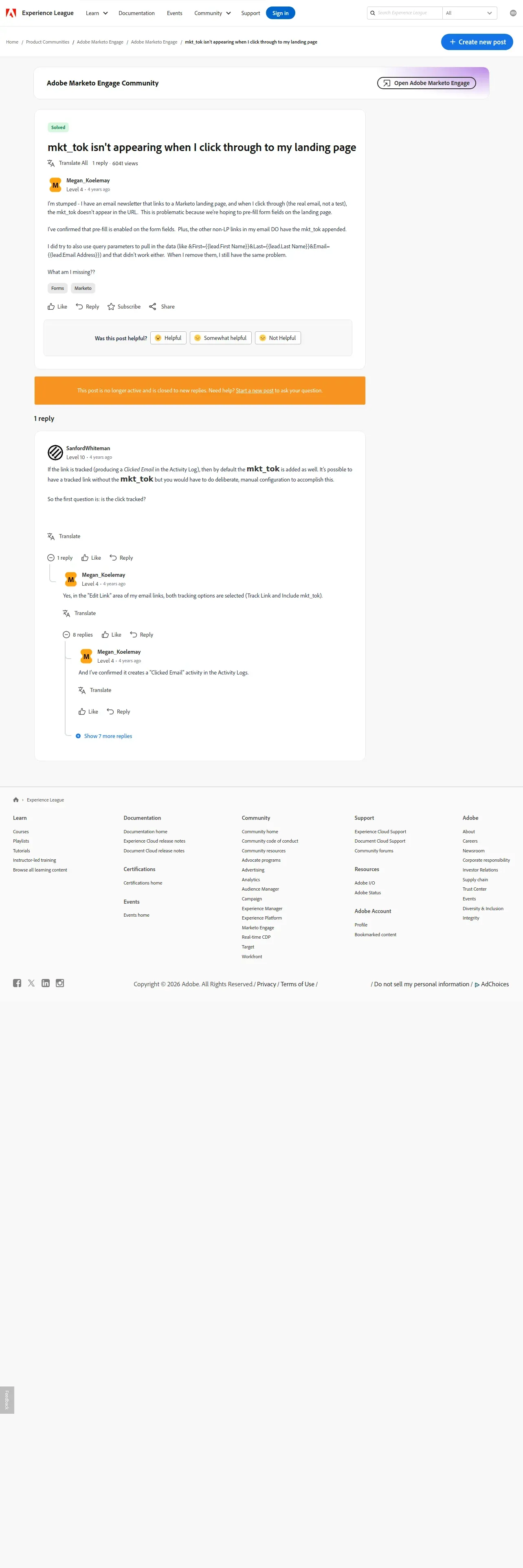Subscribe to the post via star icon
Image resolution: width=523 pixels, height=1568 pixels.
112,307
